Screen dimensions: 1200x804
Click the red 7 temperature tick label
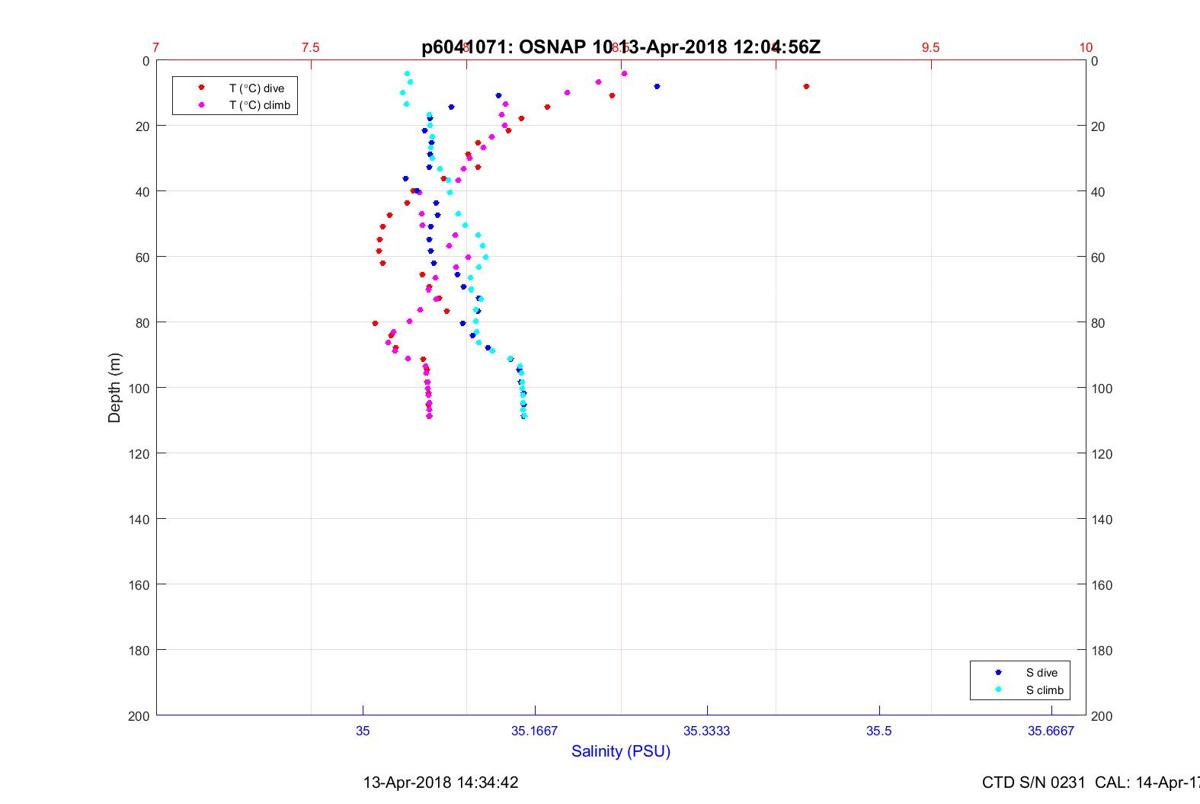coord(156,47)
